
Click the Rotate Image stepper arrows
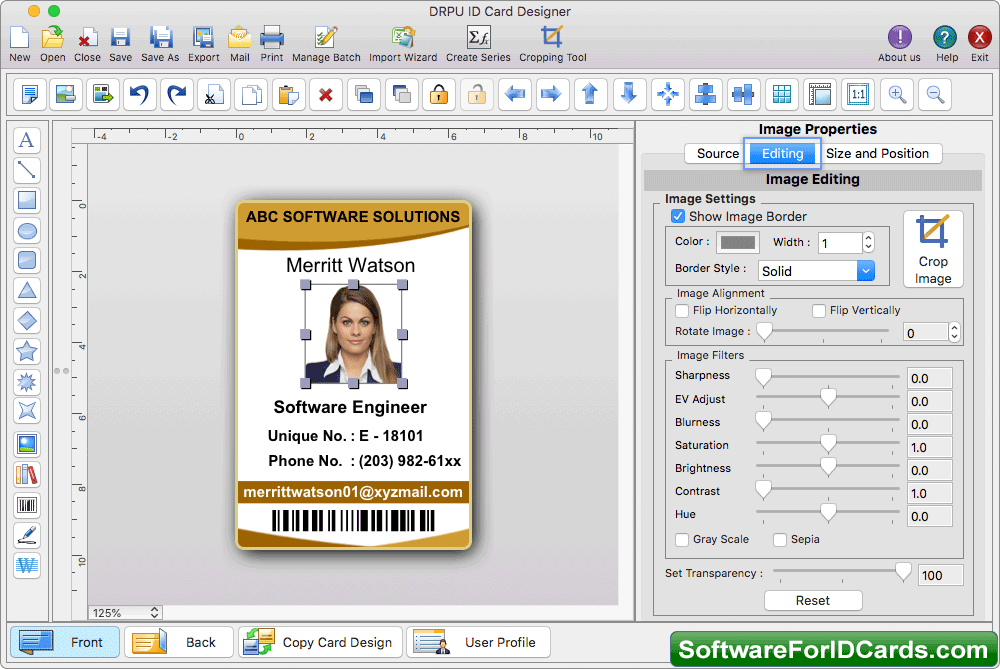954,332
